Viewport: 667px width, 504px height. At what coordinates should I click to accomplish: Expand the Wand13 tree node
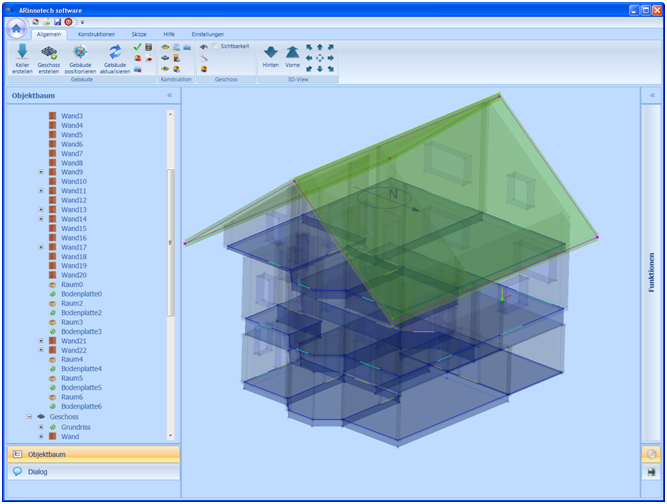point(41,210)
